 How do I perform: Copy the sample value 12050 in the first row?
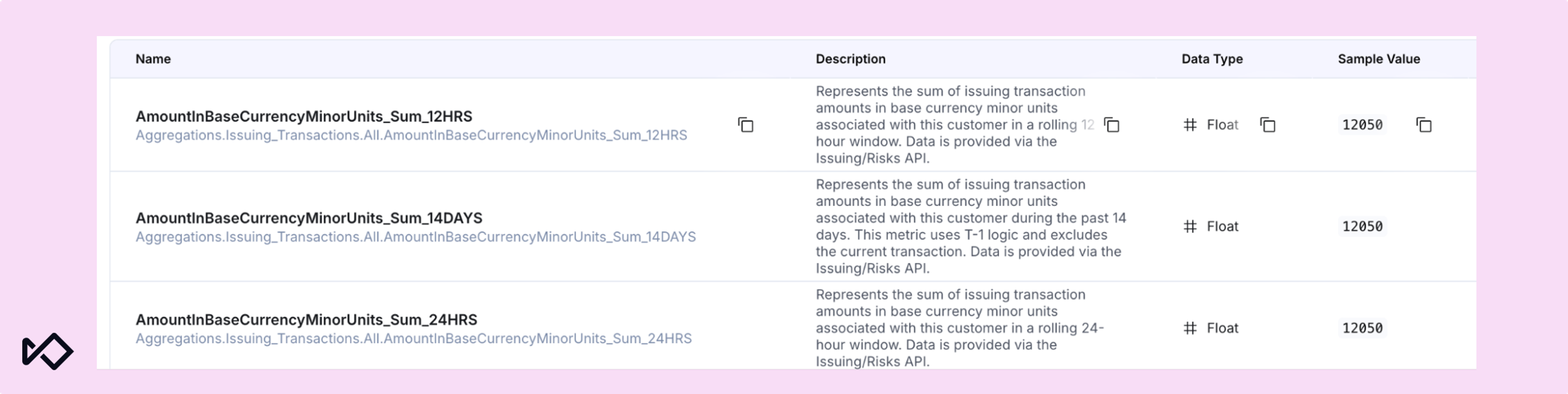pyautogui.click(x=1424, y=125)
